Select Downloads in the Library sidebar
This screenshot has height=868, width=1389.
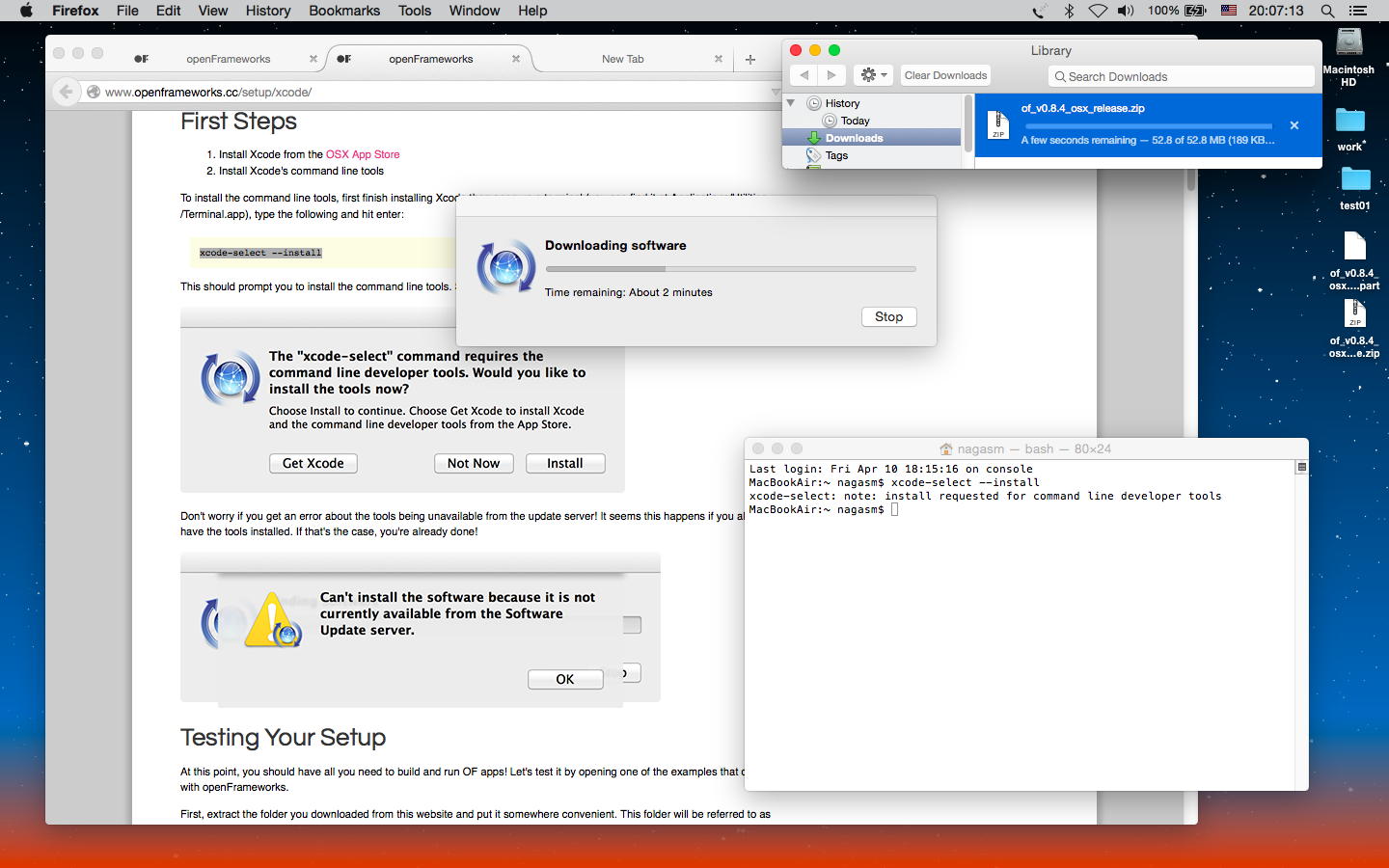(854, 138)
